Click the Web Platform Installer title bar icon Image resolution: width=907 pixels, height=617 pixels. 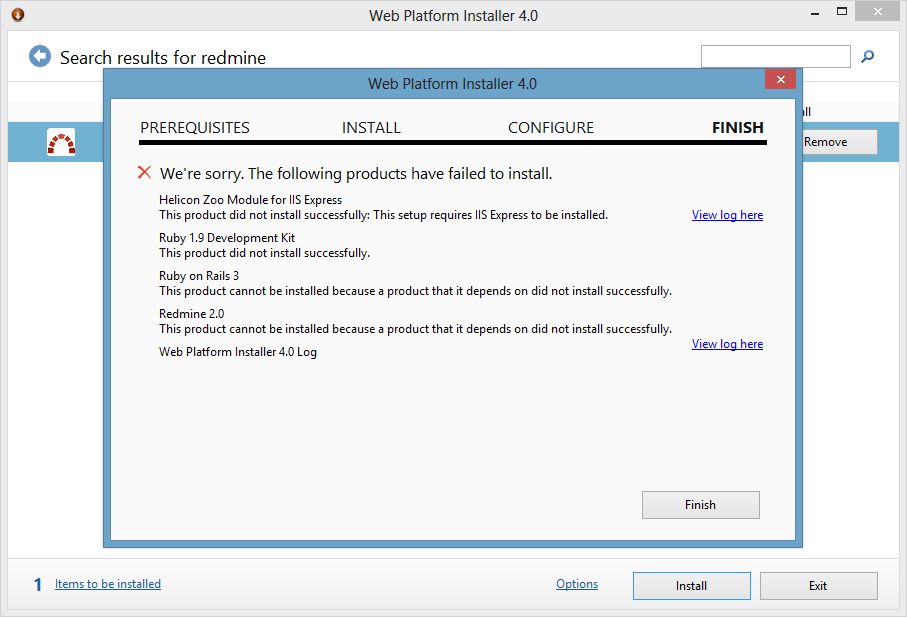tap(18, 14)
